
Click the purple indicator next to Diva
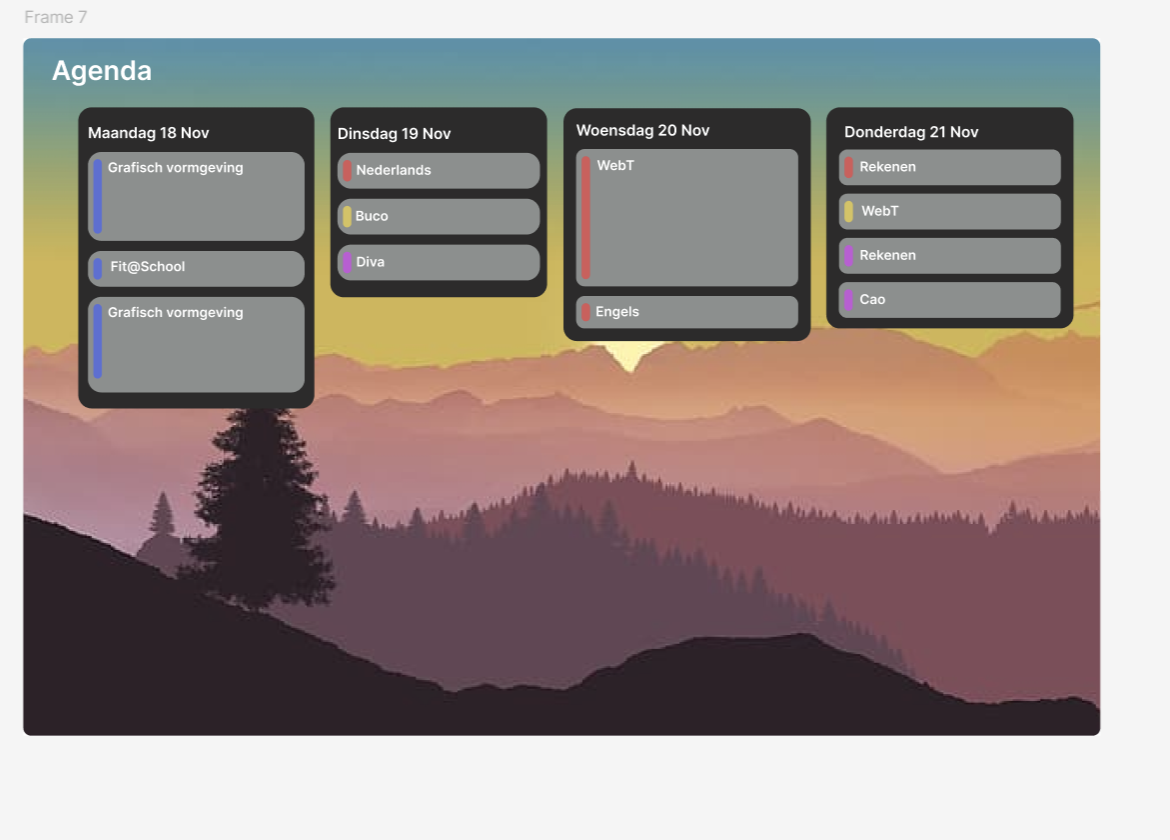click(347, 262)
